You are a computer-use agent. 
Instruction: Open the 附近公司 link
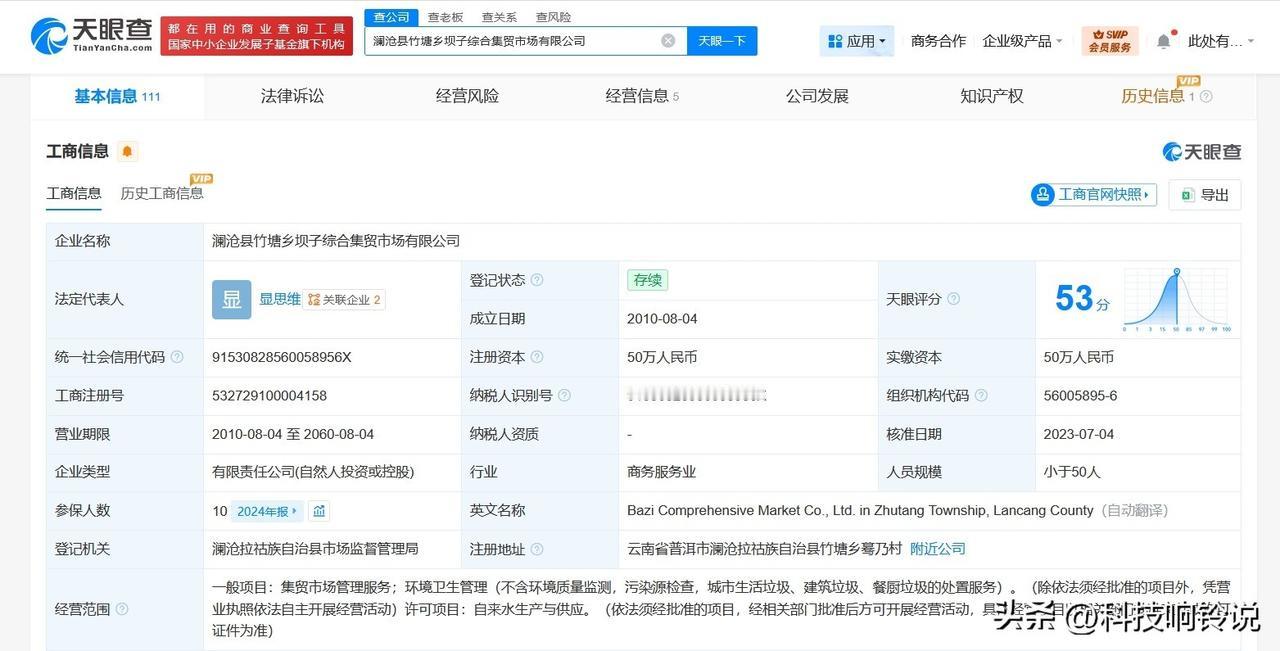coord(937,548)
